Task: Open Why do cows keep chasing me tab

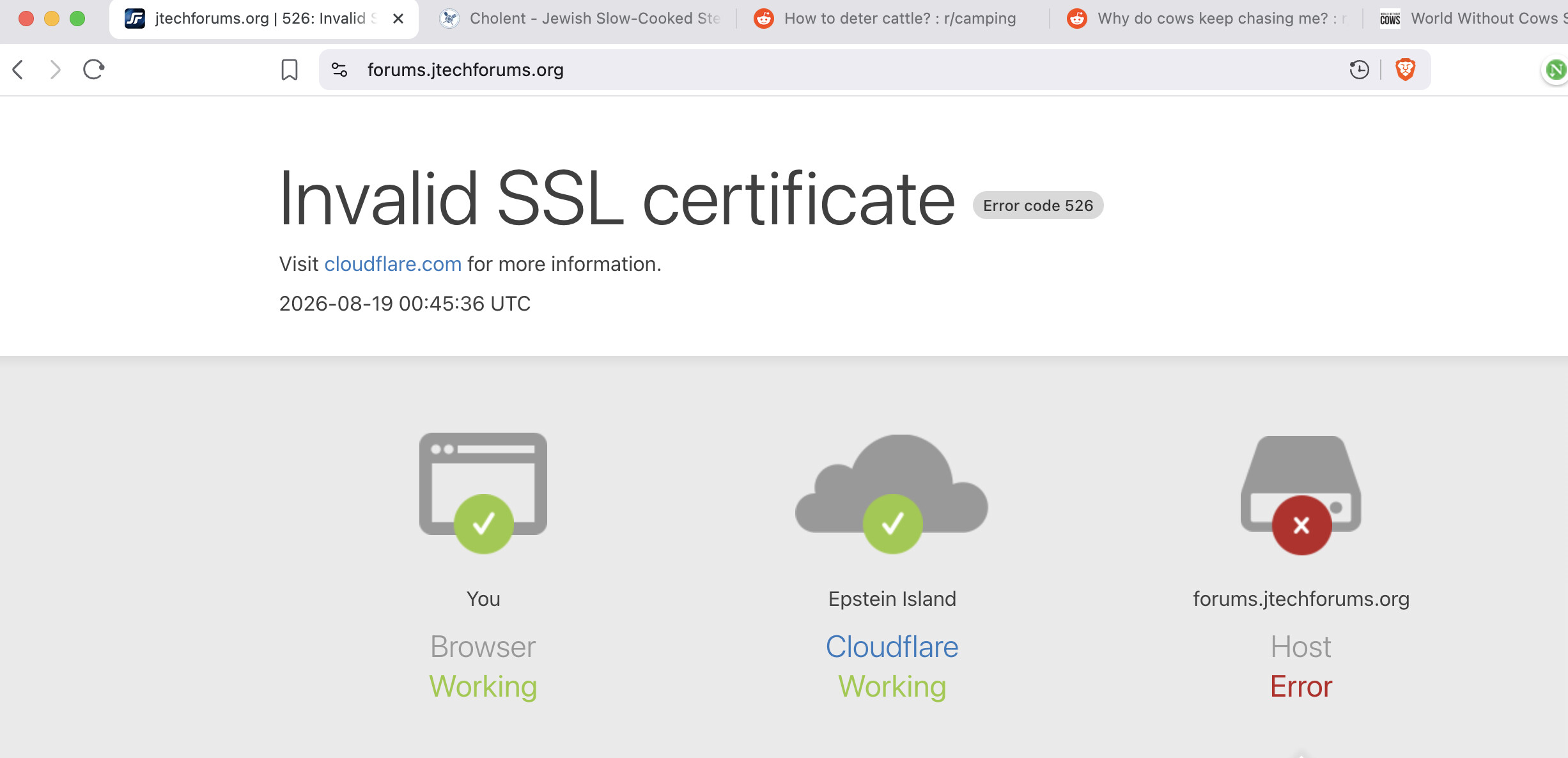Action: 1206,19
